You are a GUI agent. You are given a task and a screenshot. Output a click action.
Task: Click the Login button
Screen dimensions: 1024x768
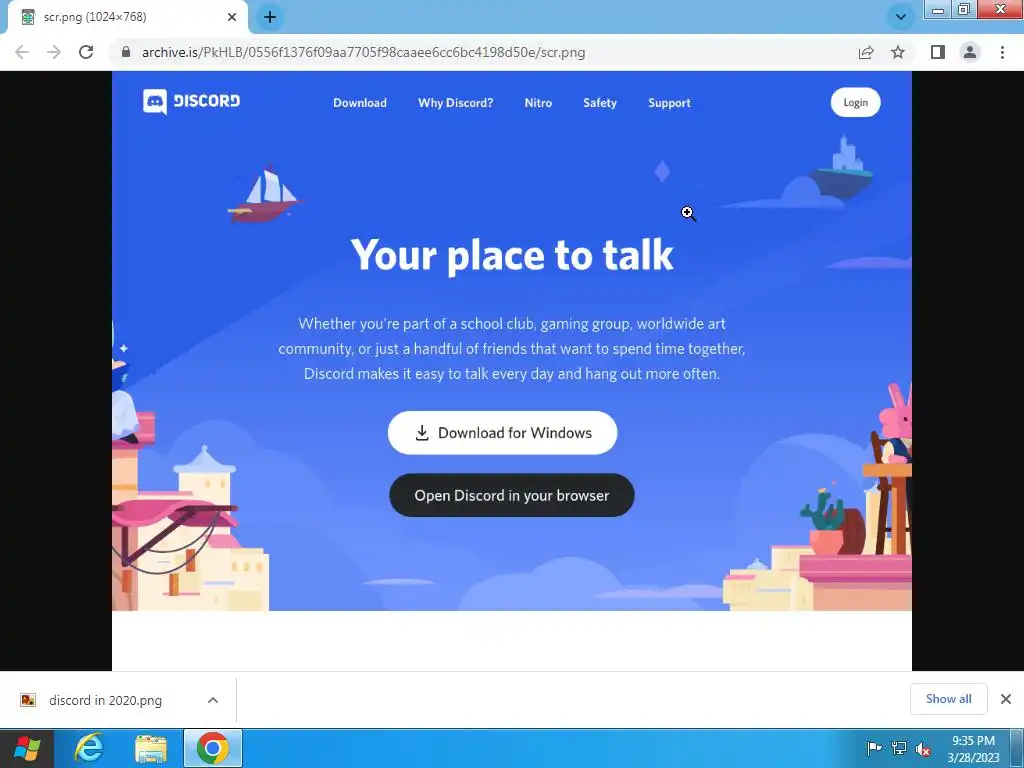click(x=856, y=103)
